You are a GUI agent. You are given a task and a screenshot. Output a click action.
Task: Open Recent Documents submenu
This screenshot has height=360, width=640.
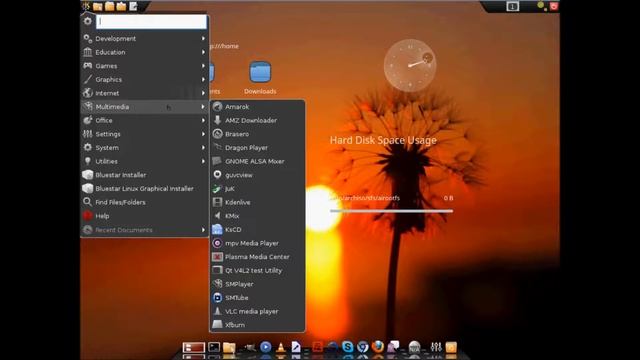[x=144, y=230]
